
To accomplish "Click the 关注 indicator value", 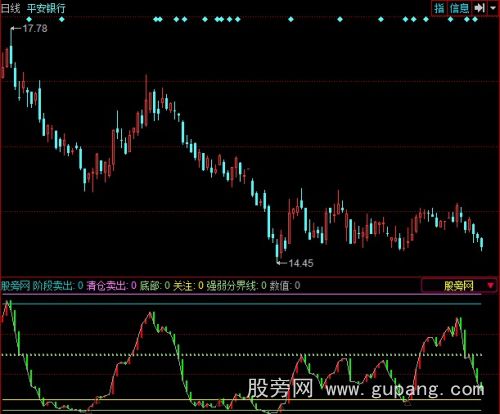I will (188, 286).
